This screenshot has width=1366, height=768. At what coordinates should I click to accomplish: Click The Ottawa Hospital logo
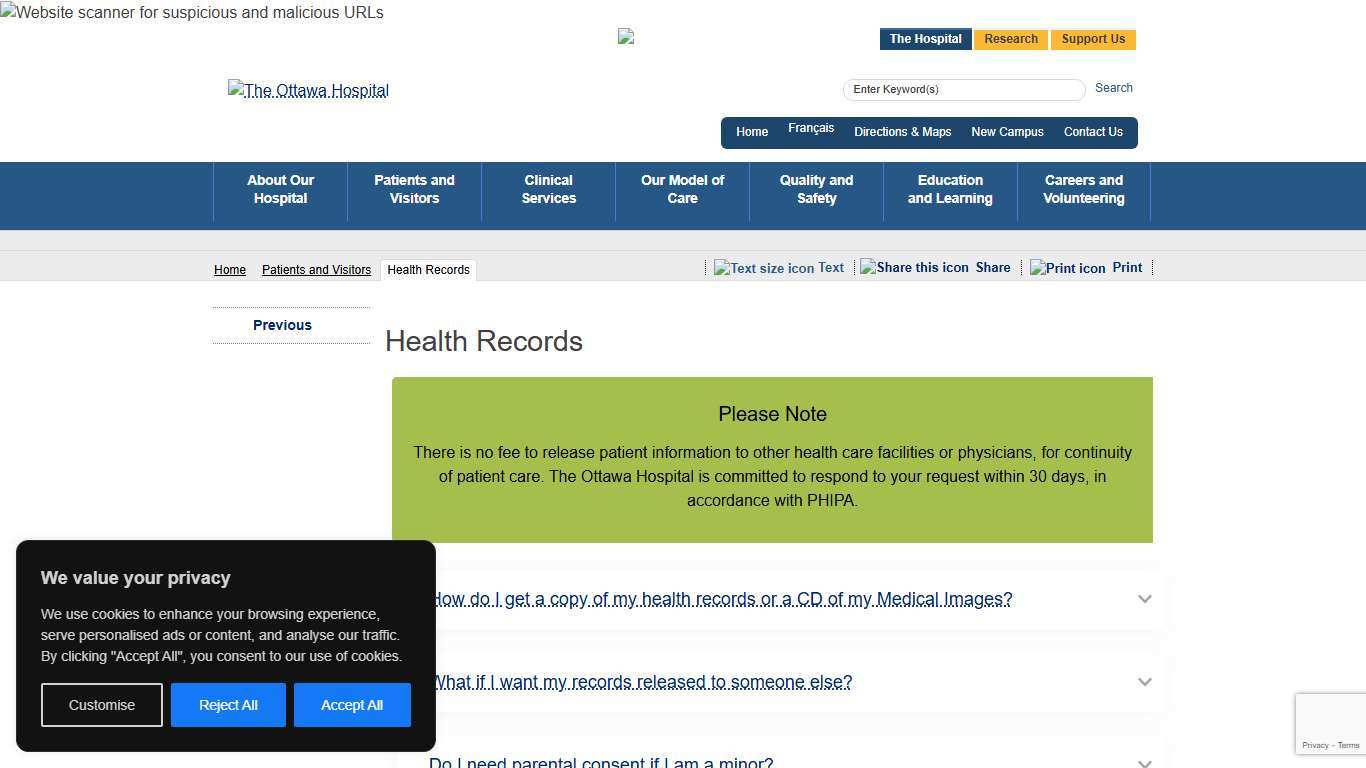tap(307, 90)
